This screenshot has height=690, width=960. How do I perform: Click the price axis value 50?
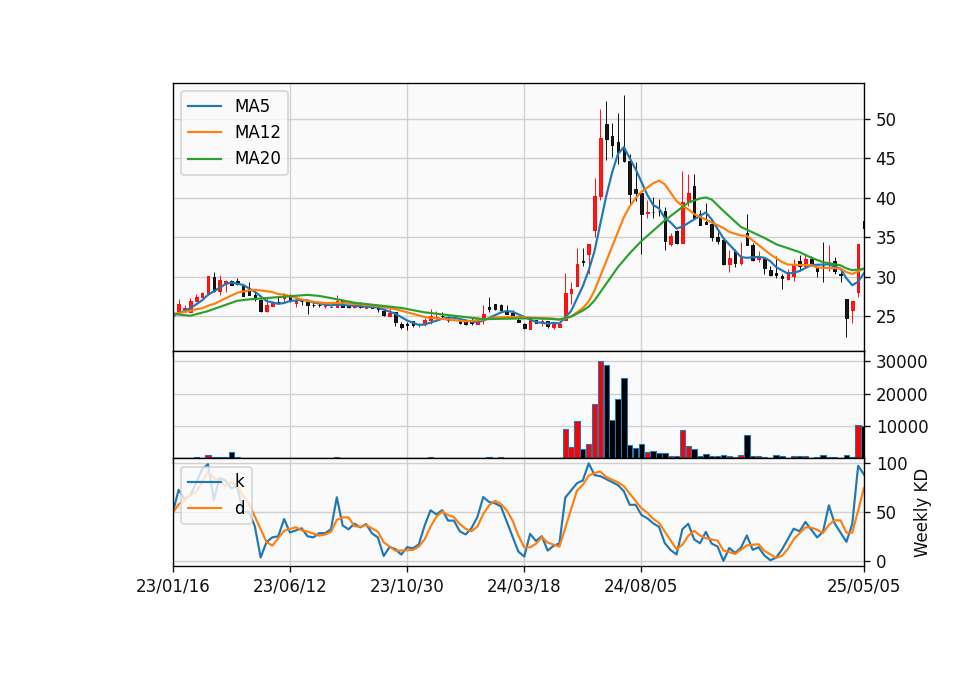click(885, 120)
